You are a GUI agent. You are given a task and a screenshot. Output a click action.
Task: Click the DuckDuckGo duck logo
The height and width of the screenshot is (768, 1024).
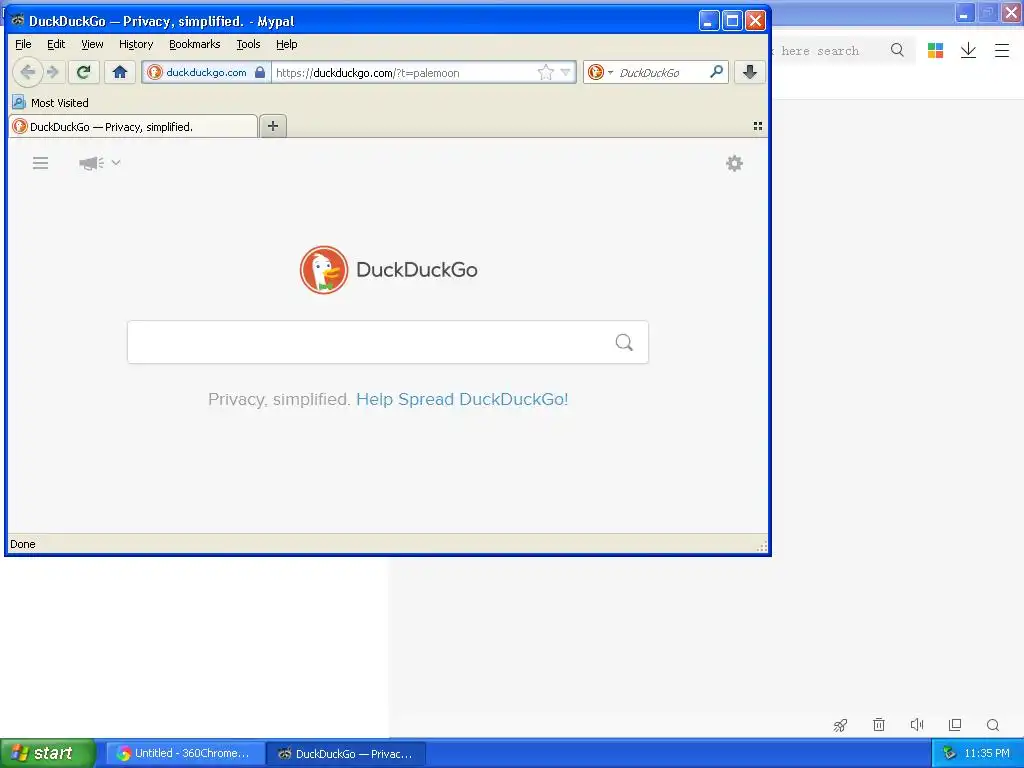pyautogui.click(x=324, y=270)
